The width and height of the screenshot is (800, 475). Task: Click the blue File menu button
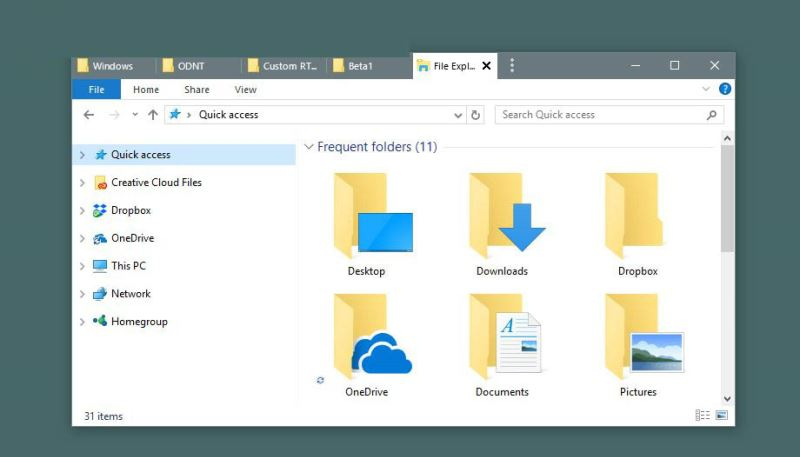[97, 90]
